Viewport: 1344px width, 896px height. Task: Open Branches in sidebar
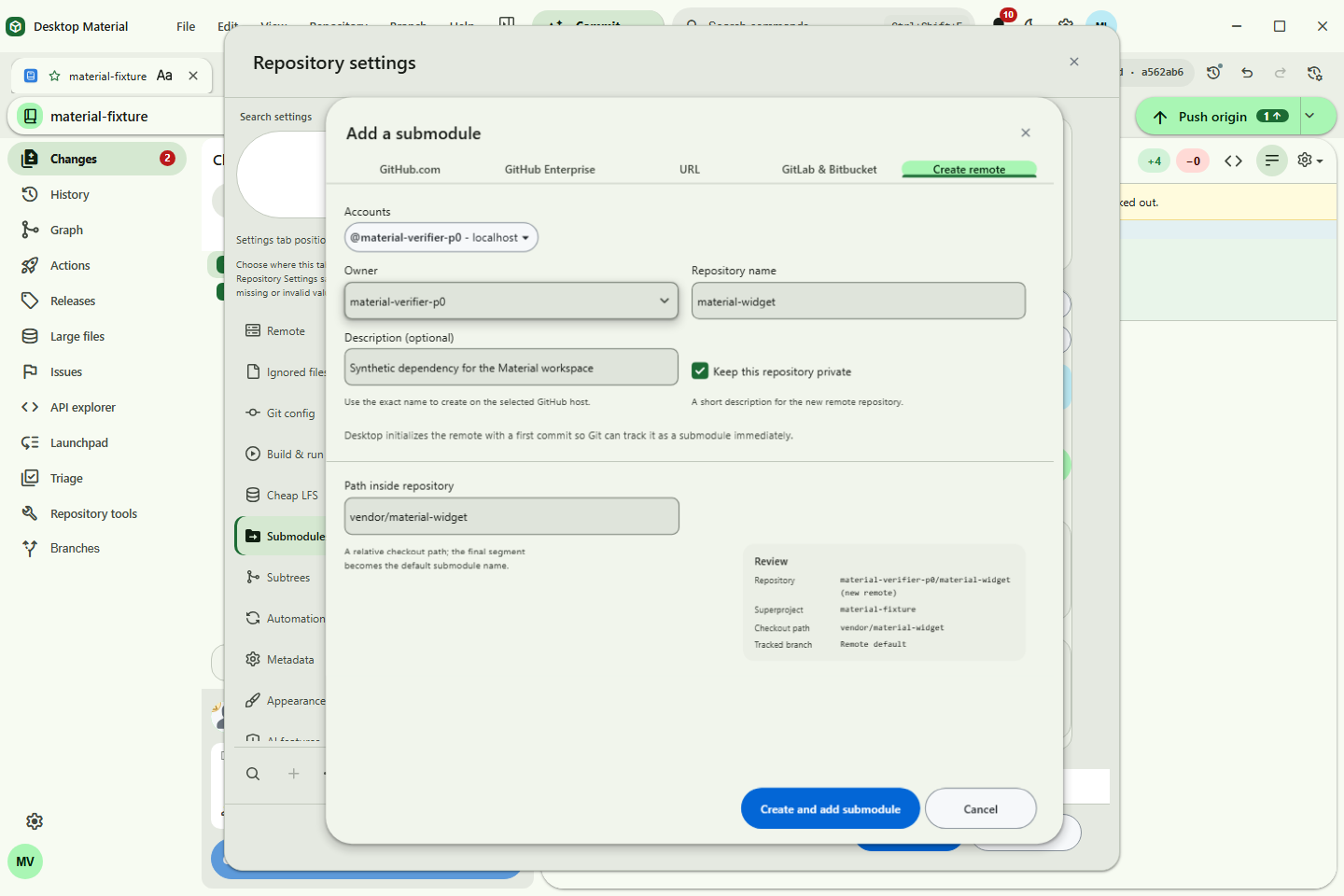[97, 548]
